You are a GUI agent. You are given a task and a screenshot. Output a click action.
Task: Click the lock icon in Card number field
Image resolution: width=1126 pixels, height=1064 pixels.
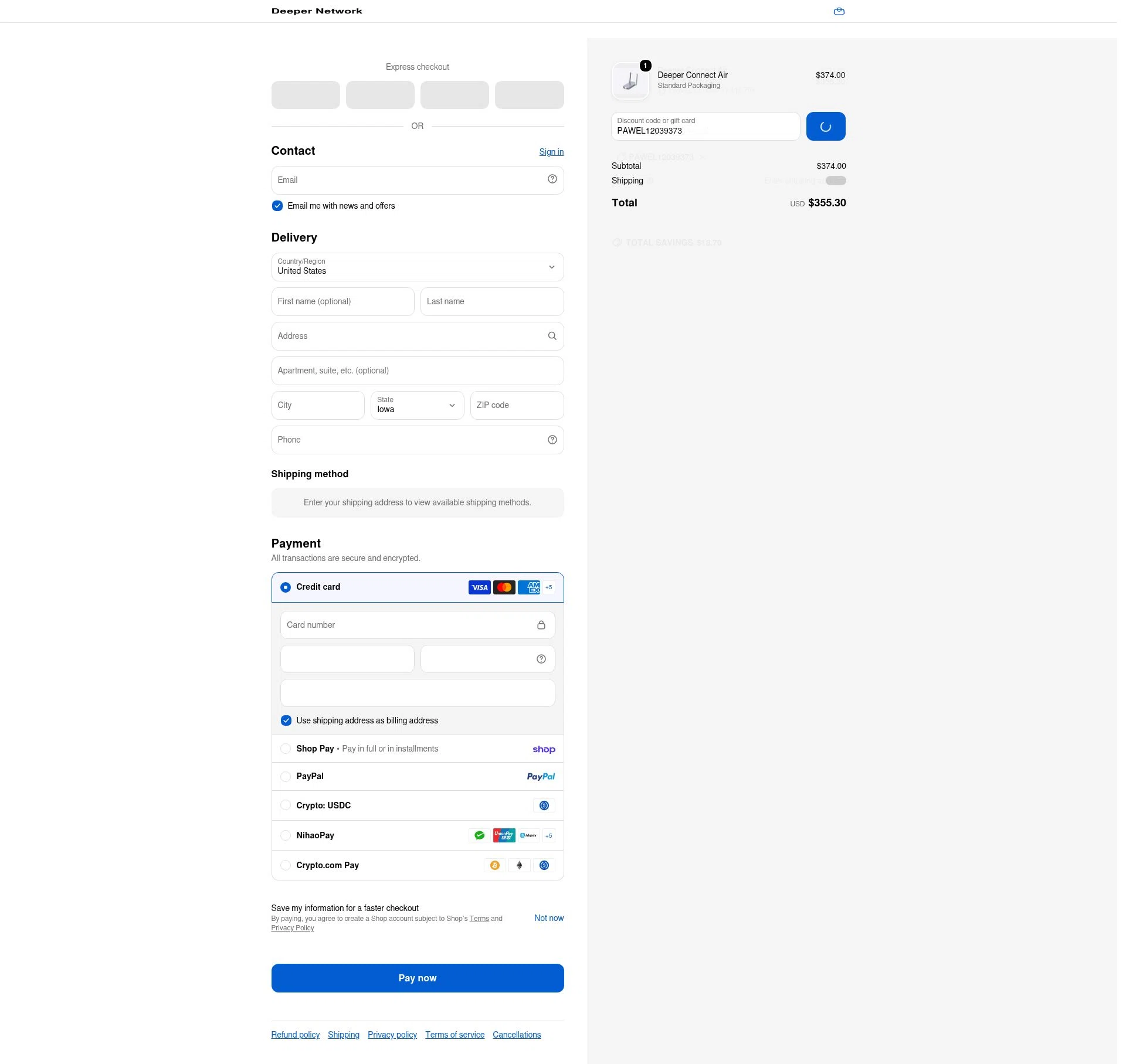click(541, 625)
